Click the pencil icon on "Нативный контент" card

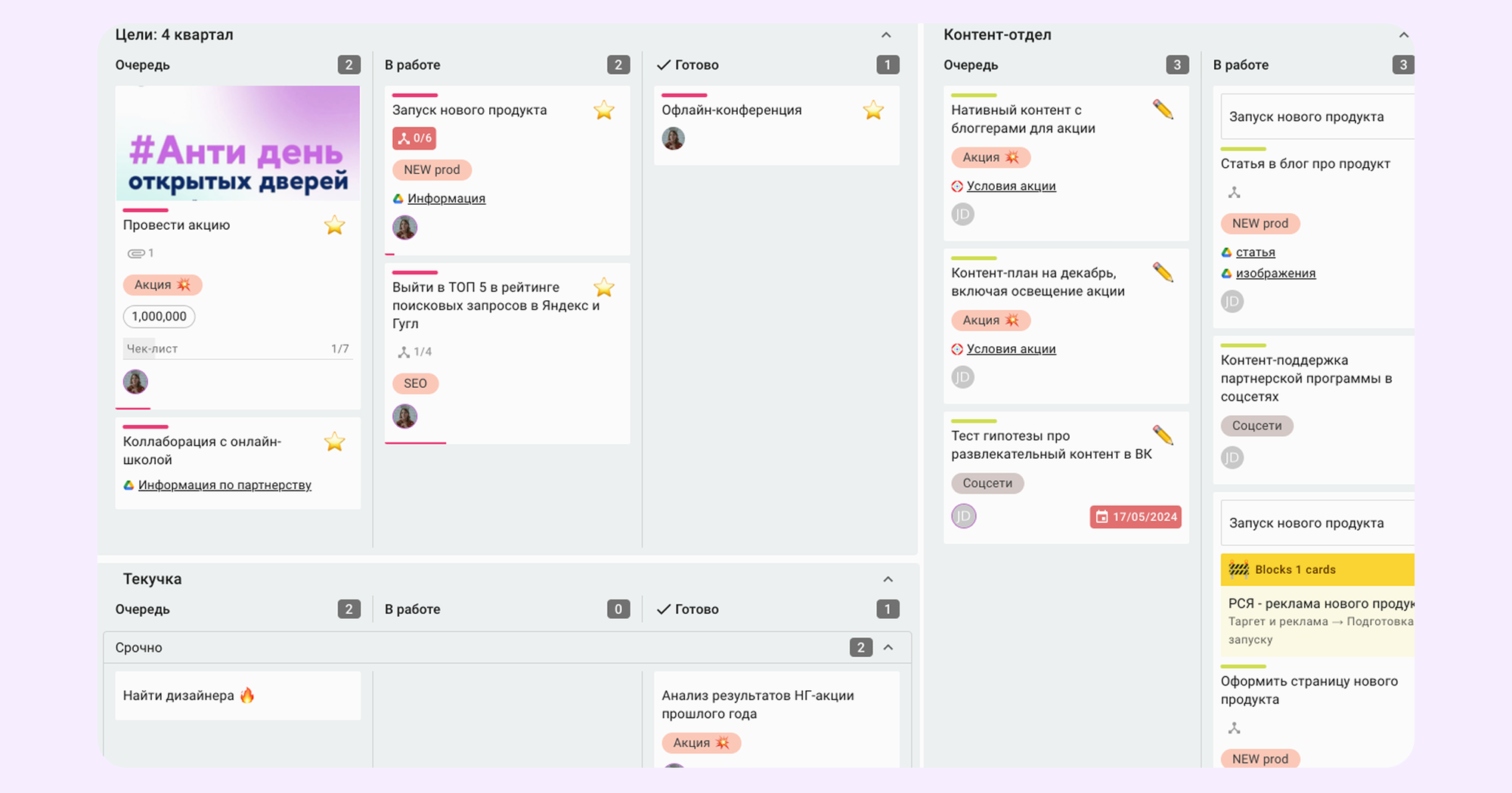click(x=1163, y=110)
